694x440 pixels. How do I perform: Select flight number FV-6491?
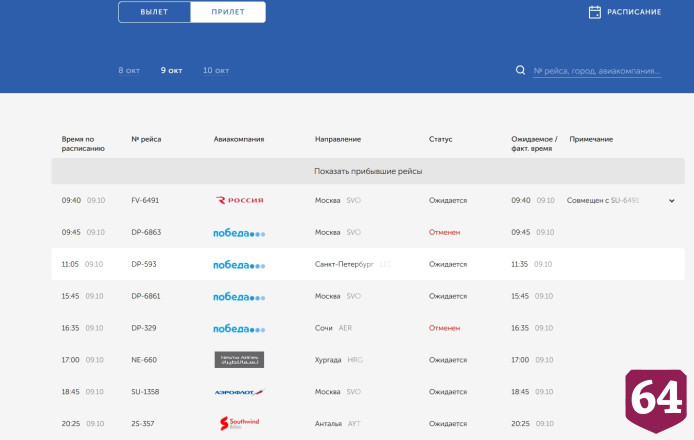[145, 200]
